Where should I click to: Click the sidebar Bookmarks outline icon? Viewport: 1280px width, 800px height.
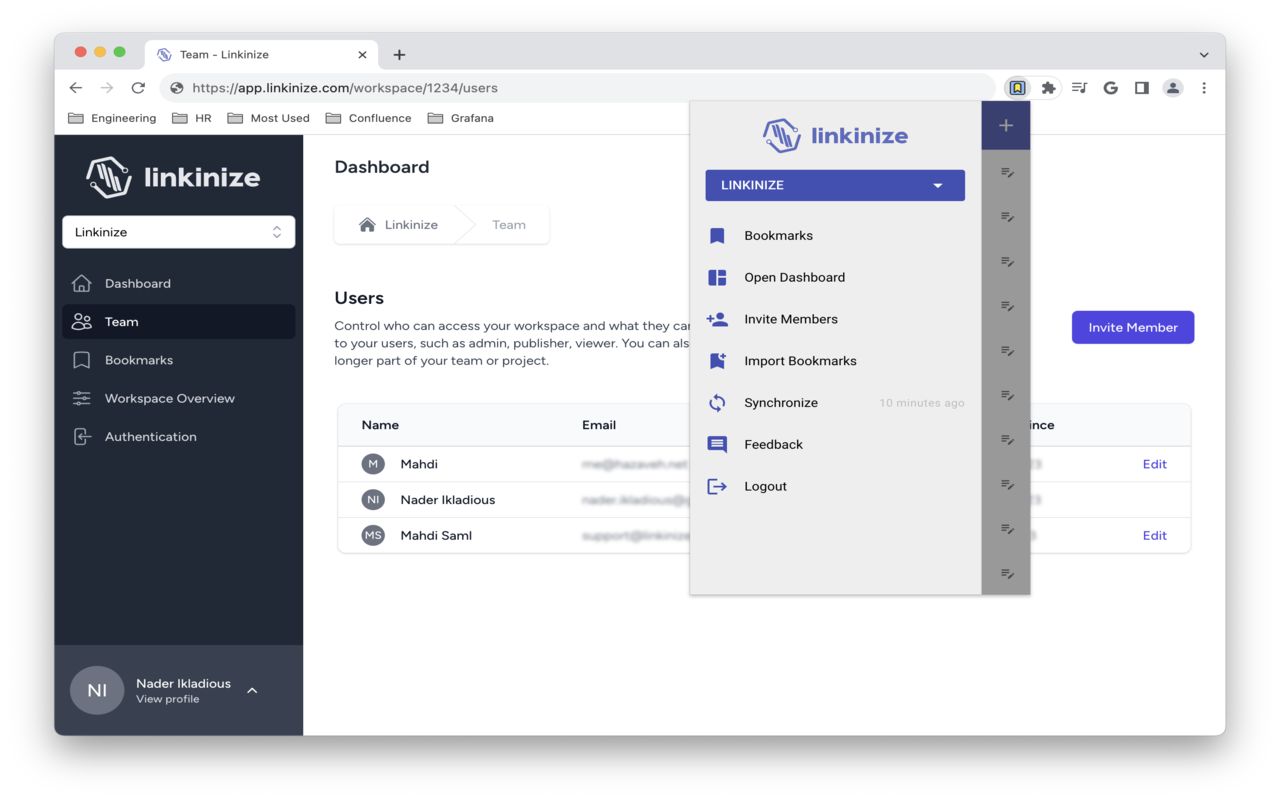pyautogui.click(x=82, y=360)
